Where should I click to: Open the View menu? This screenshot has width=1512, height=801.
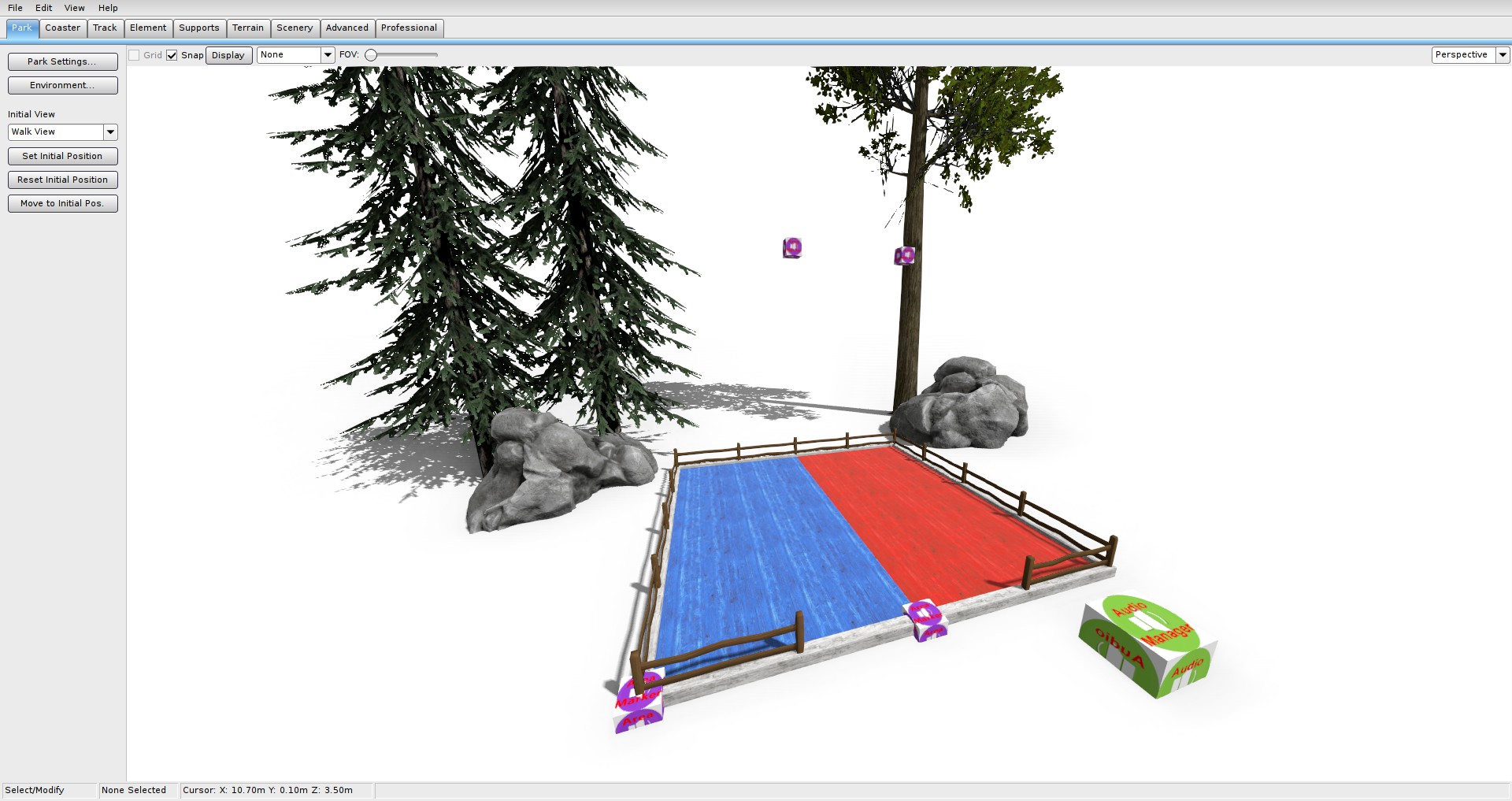coord(75,8)
